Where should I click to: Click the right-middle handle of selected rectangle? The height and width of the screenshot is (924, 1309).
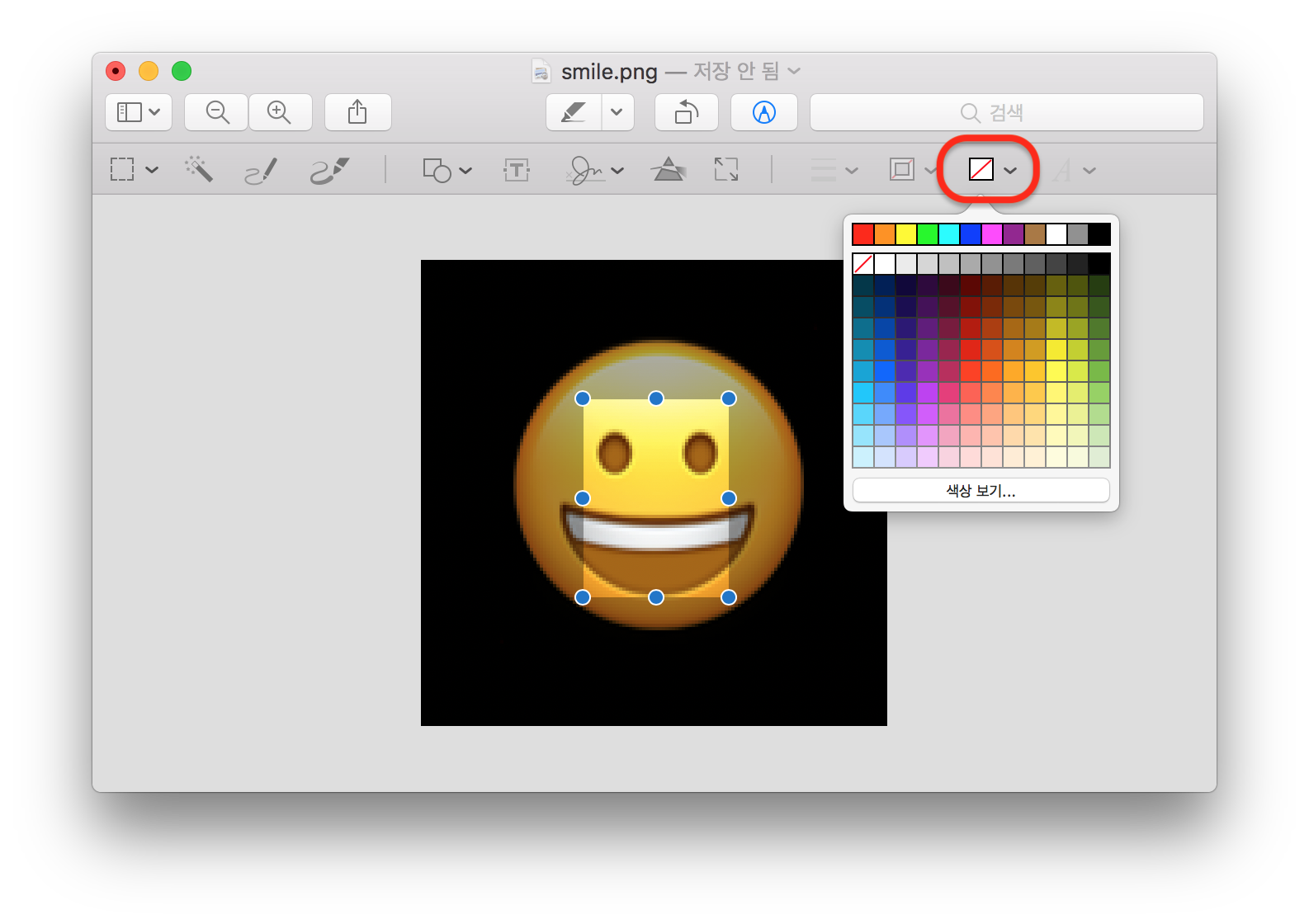[x=729, y=498]
